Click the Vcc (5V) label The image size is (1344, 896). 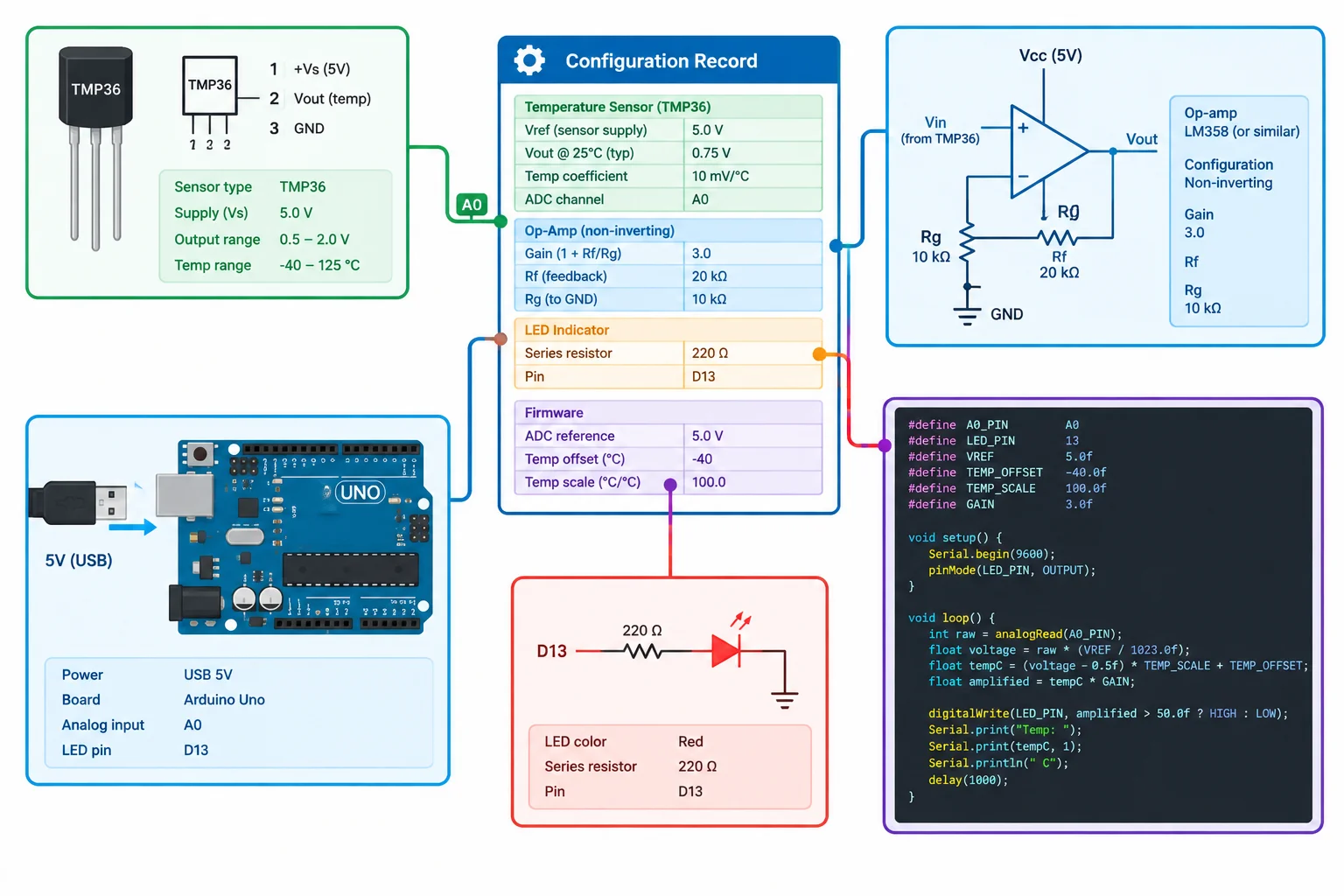(x=1051, y=55)
